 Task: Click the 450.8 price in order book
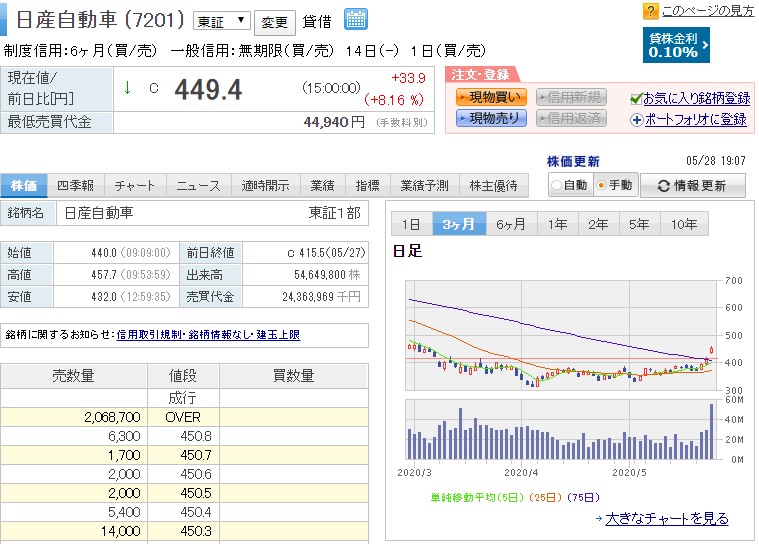coord(196,436)
